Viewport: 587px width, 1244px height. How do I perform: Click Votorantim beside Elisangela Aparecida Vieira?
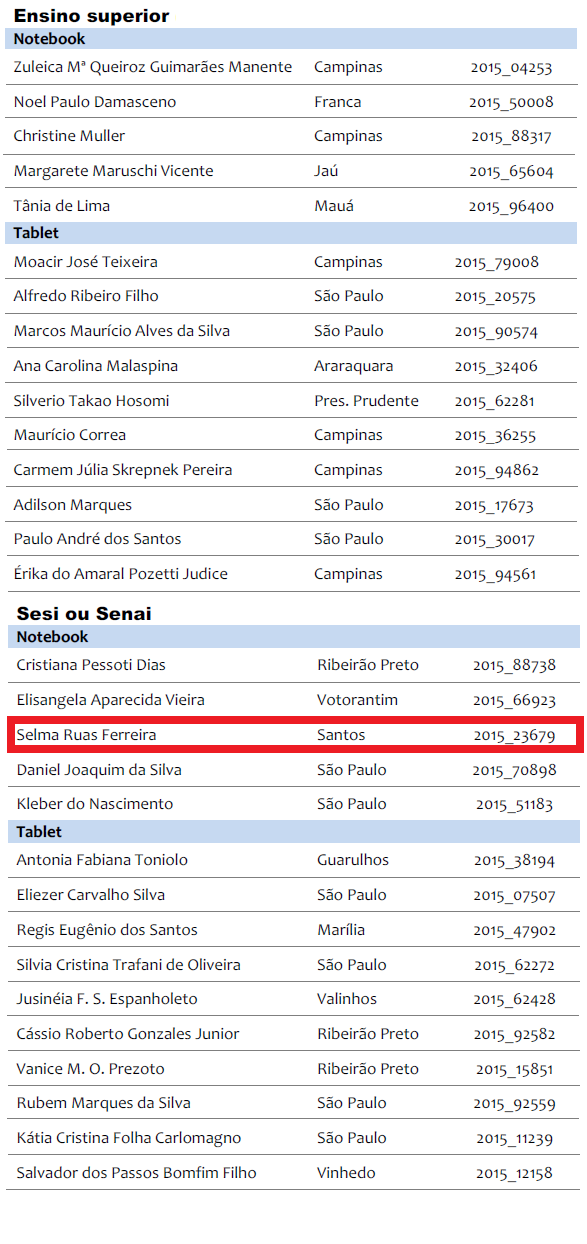(x=358, y=700)
